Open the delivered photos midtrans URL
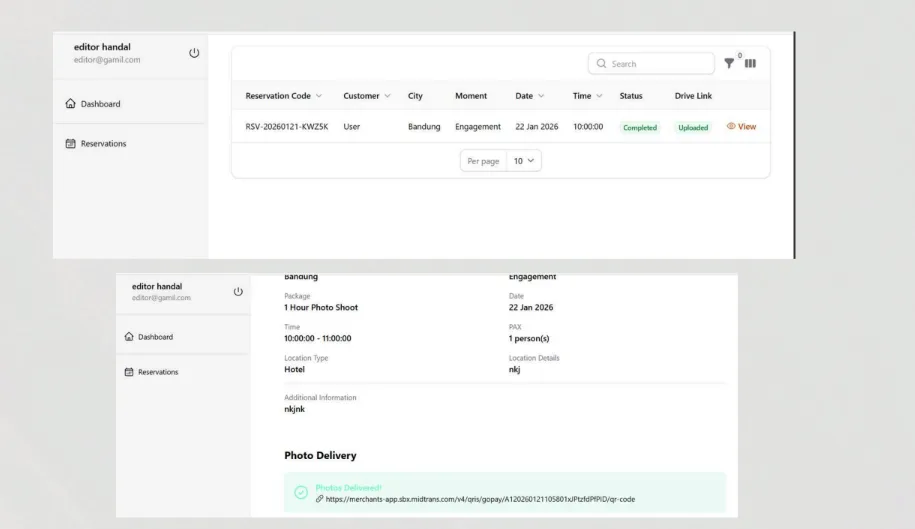The image size is (915, 529). [480, 499]
